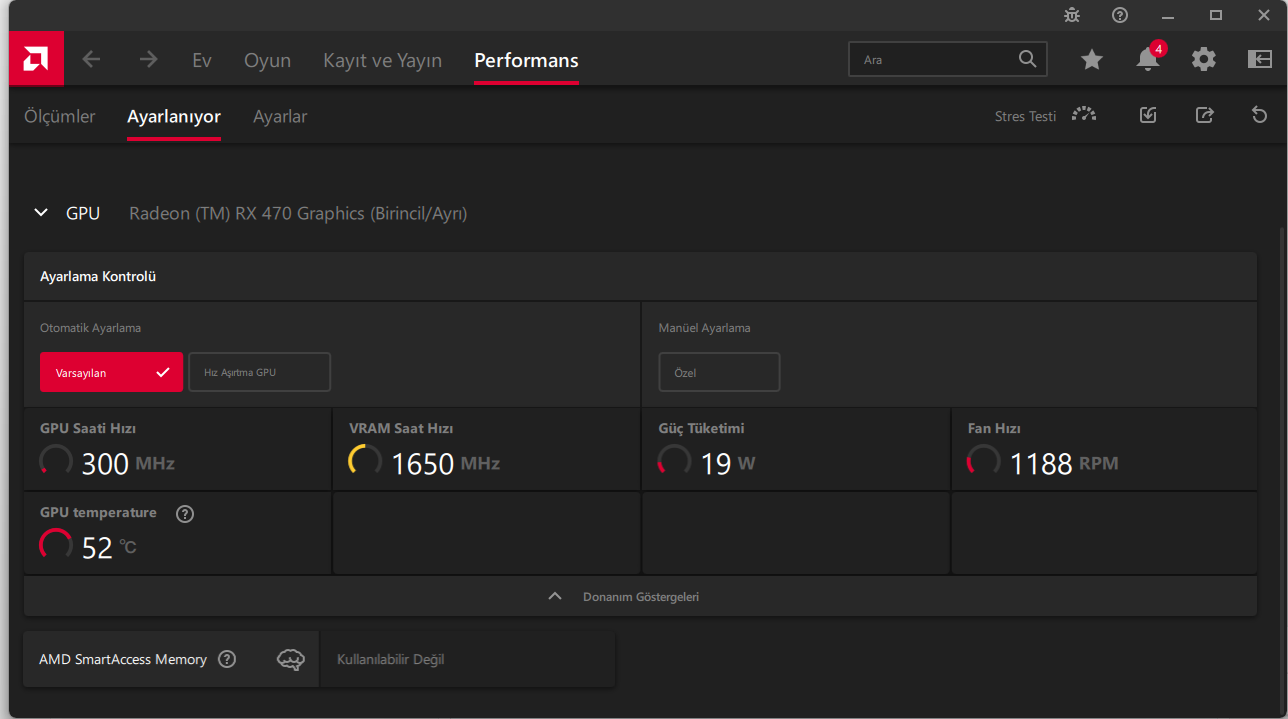This screenshot has width=1288, height=719.
Task: Open the favorites star icon
Action: [x=1092, y=60]
